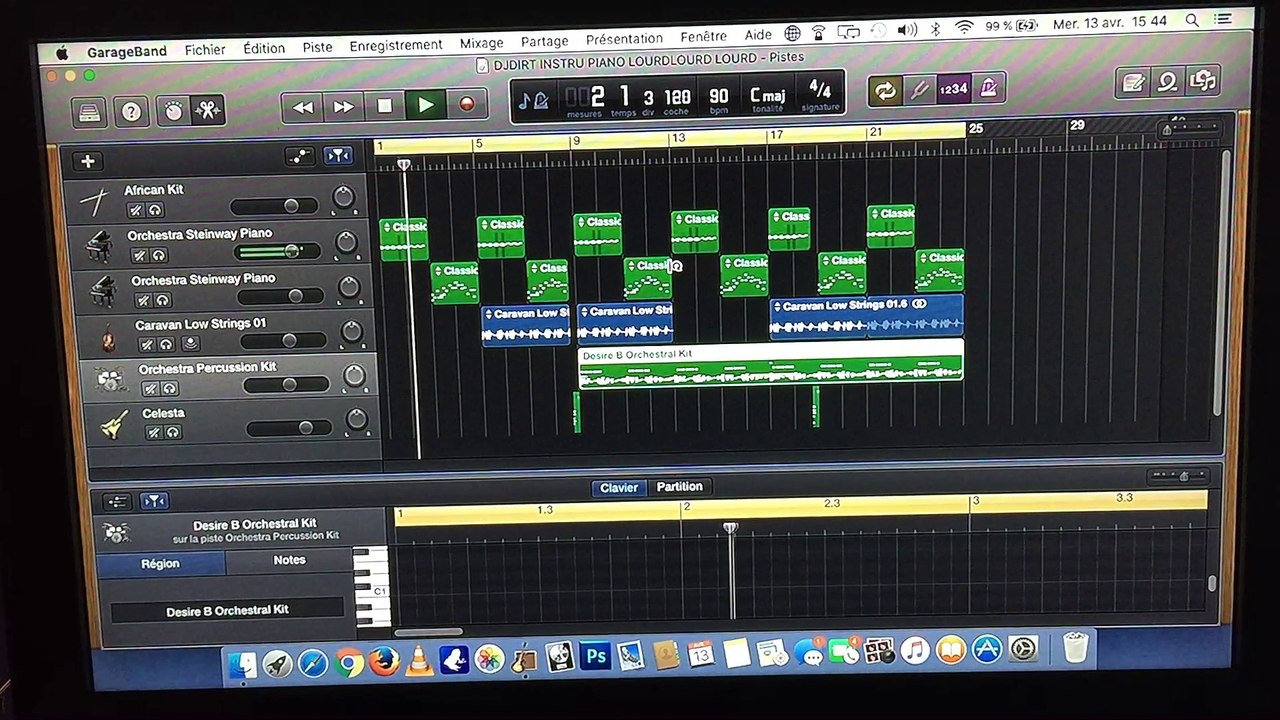Click the first Steinway Piano track icon
The width and height of the screenshot is (1280, 720).
(99, 246)
